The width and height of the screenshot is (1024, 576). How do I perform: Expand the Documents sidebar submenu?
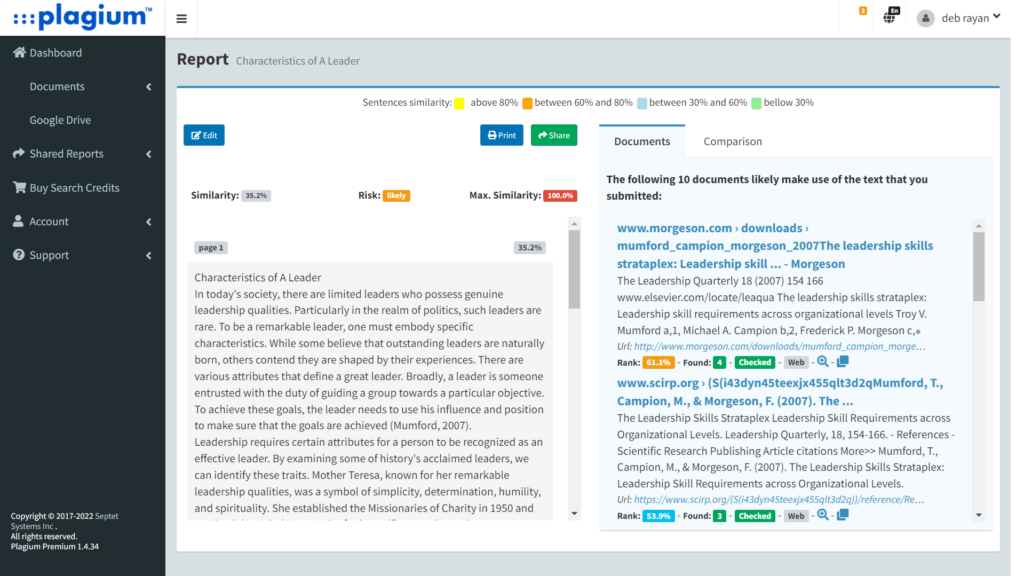pyautogui.click(x=148, y=87)
